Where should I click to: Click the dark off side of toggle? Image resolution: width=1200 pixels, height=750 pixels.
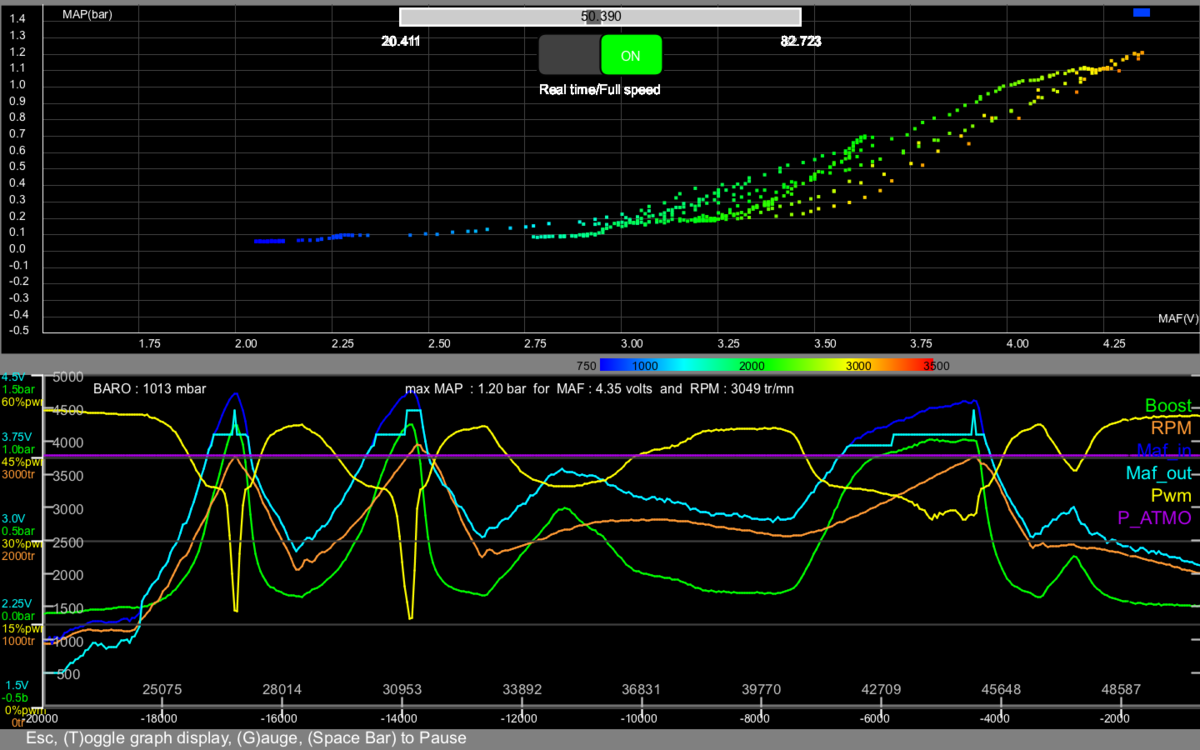pos(569,56)
